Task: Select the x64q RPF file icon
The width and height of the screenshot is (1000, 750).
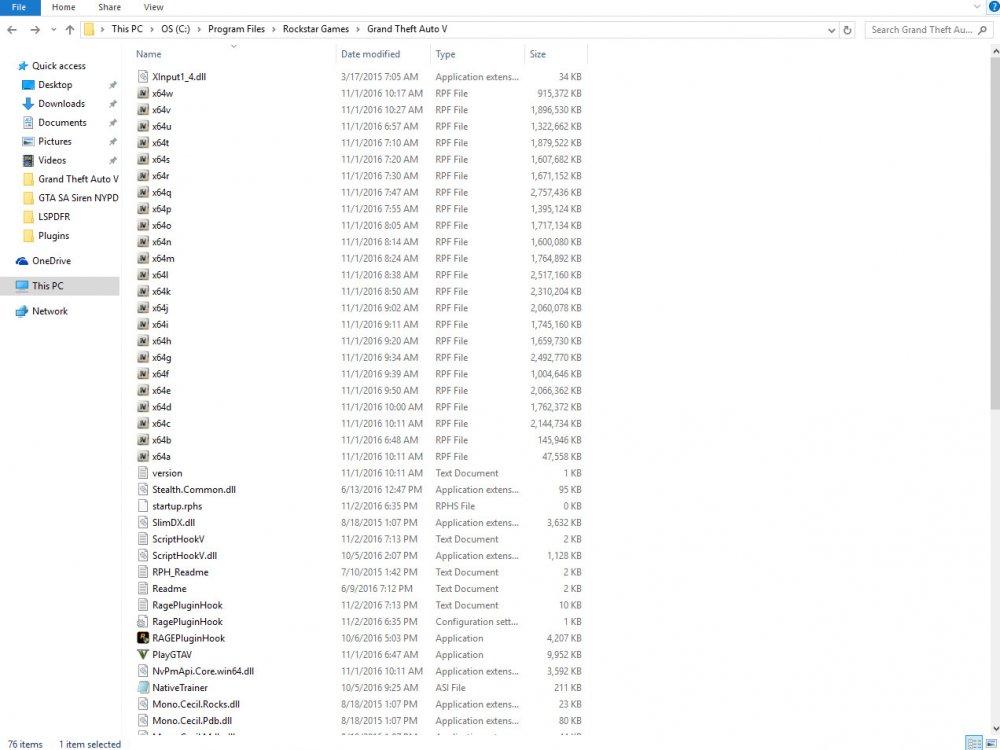Action: click(x=143, y=192)
